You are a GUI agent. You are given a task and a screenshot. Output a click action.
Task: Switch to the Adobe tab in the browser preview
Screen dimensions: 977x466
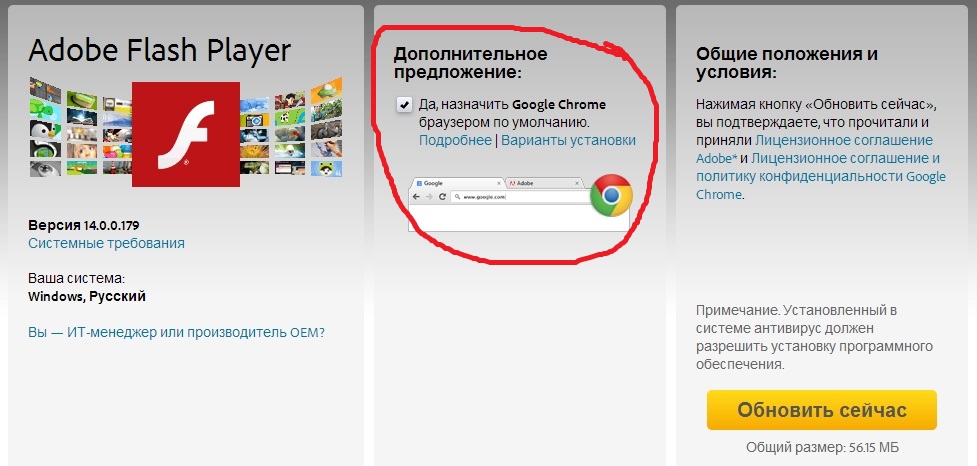tap(543, 184)
